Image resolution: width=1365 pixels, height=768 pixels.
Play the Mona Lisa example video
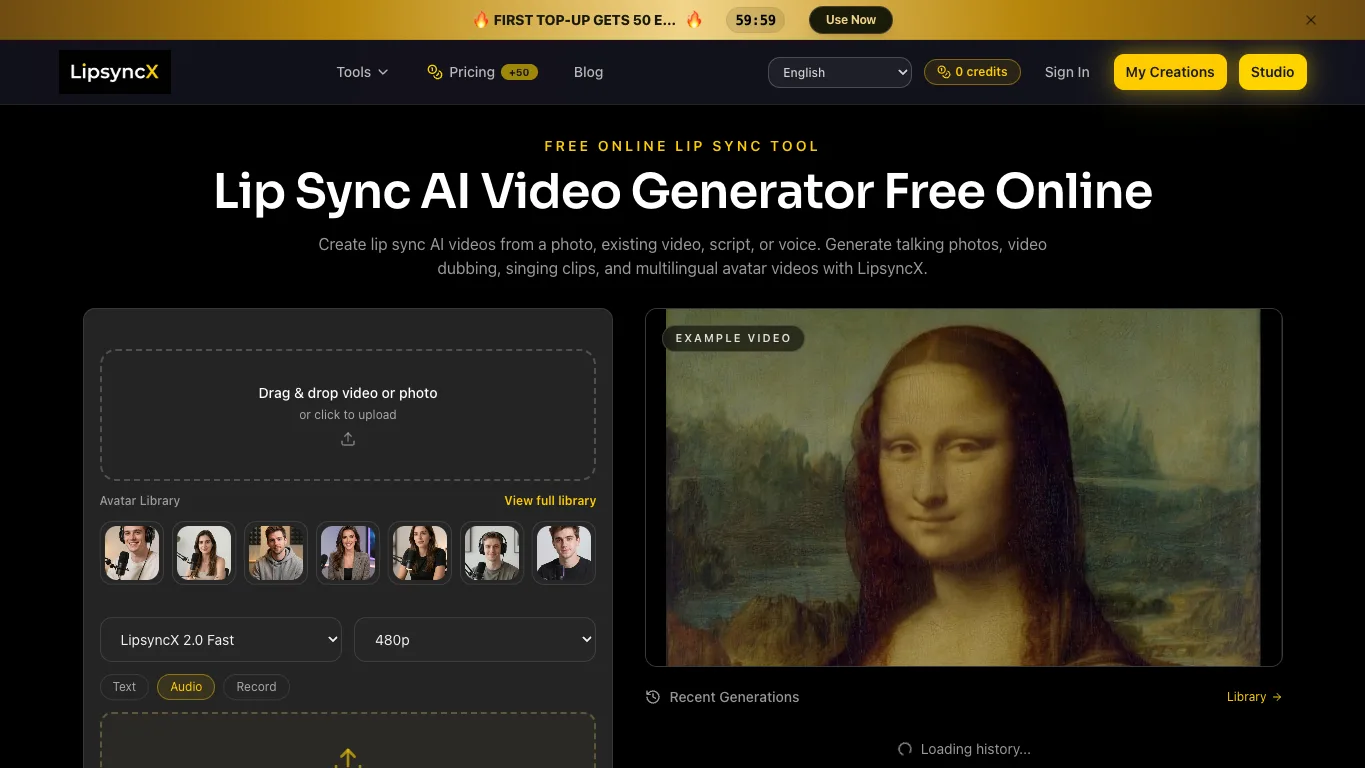[964, 487]
